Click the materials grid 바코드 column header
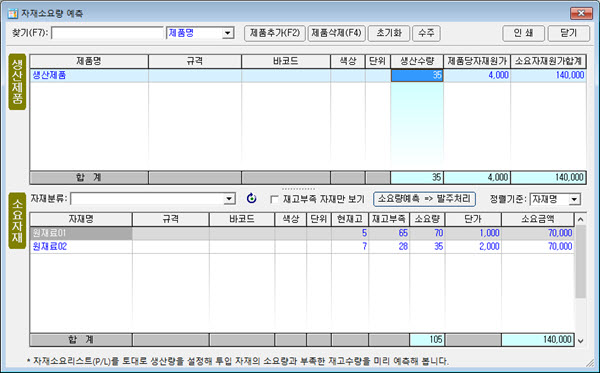Image resolution: width=600 pixels, height=373 pixels. 242,219
